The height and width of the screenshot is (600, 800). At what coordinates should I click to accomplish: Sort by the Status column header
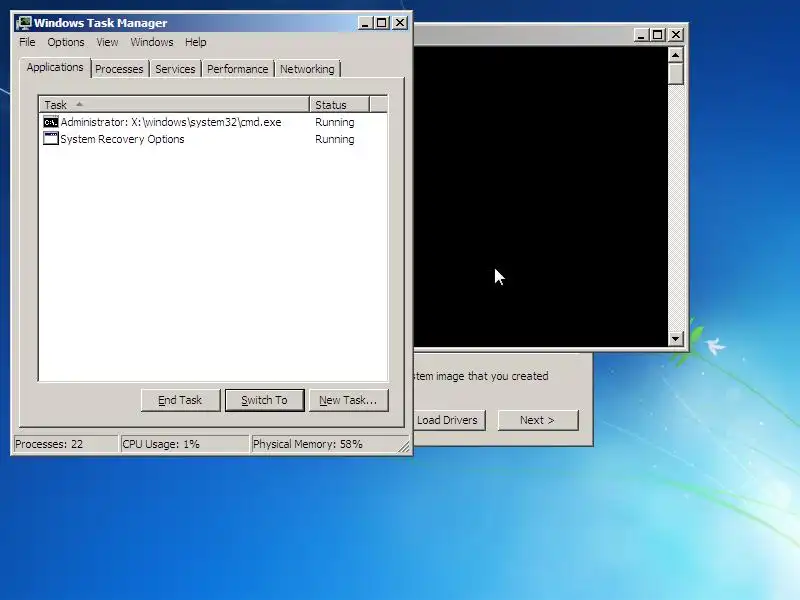[339, 105]
